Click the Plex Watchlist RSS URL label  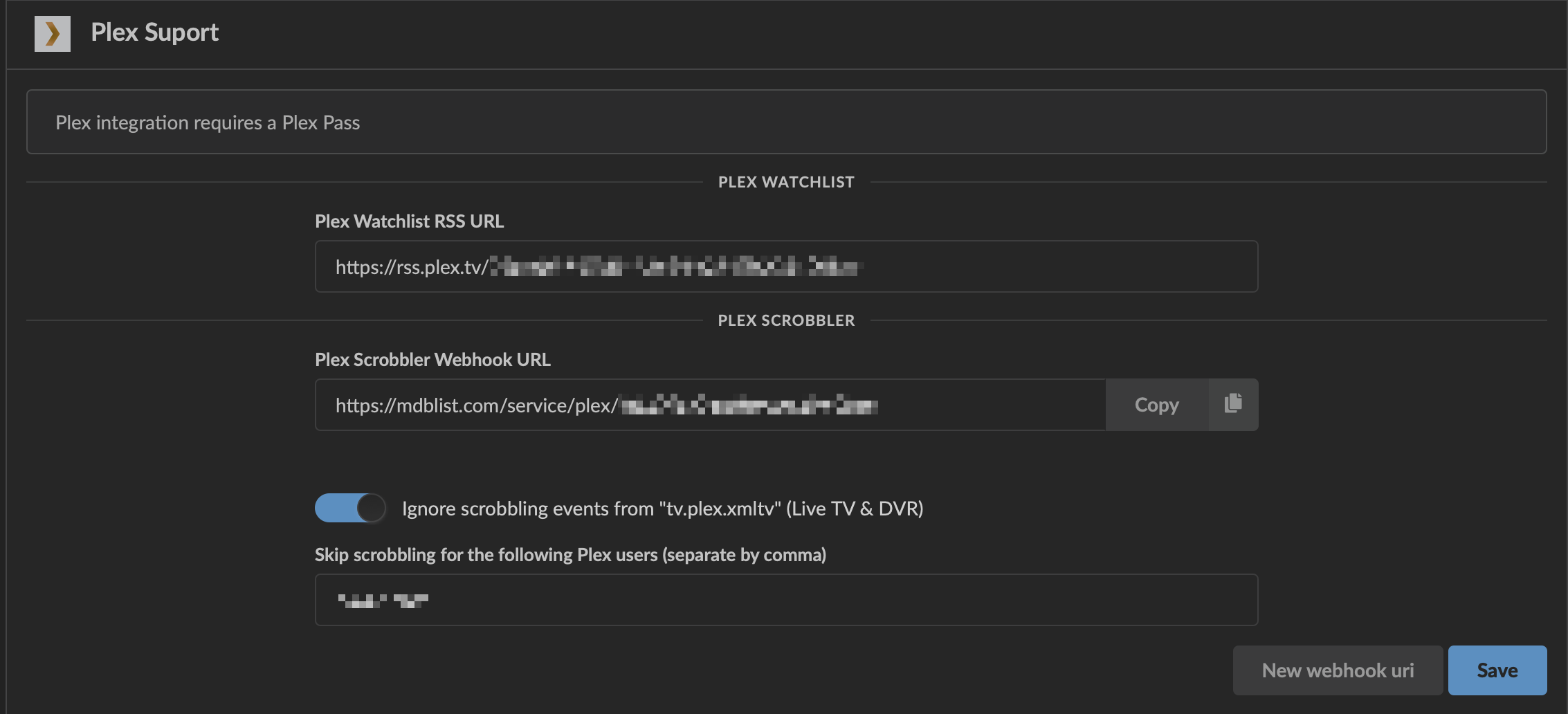pos(409,221)
